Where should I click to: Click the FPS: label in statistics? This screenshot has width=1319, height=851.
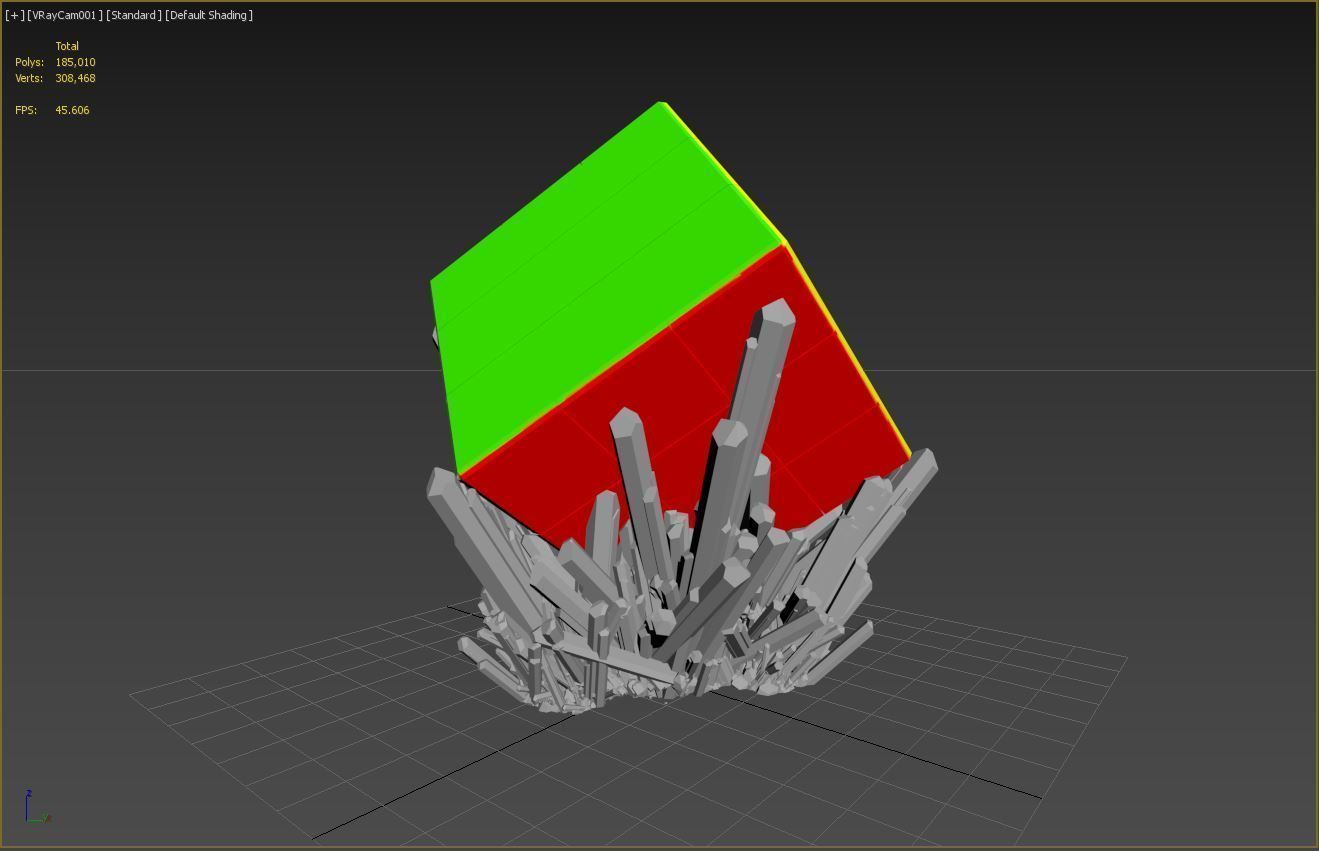click(26, 110)
